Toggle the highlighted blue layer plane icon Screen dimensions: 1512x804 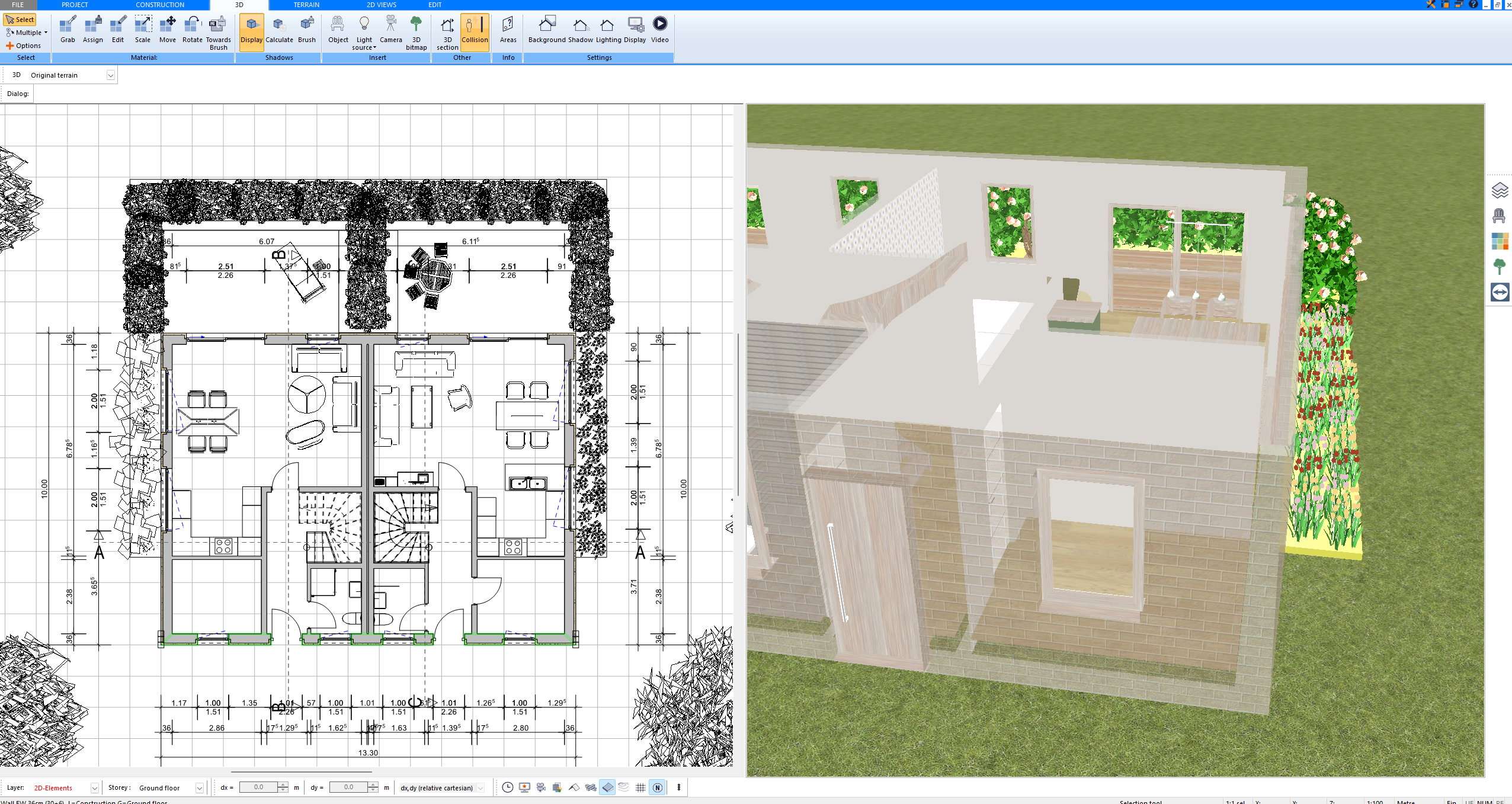tap(607, 787)
